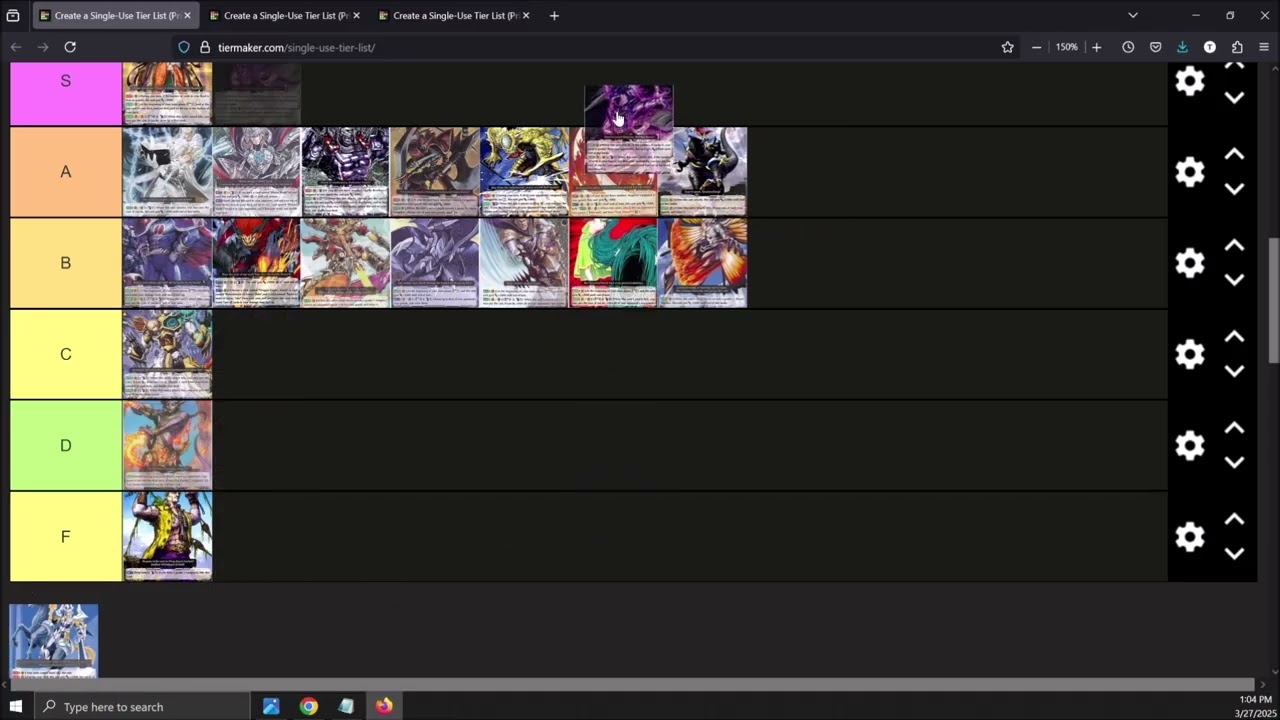1280x720 pixels.
Task: Close the second tiermaker tab
Action: 356,15
